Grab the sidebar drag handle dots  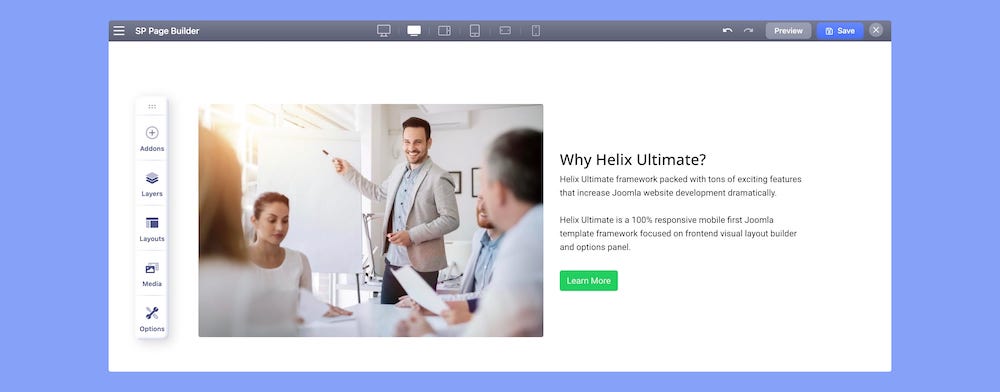point(152,106)
